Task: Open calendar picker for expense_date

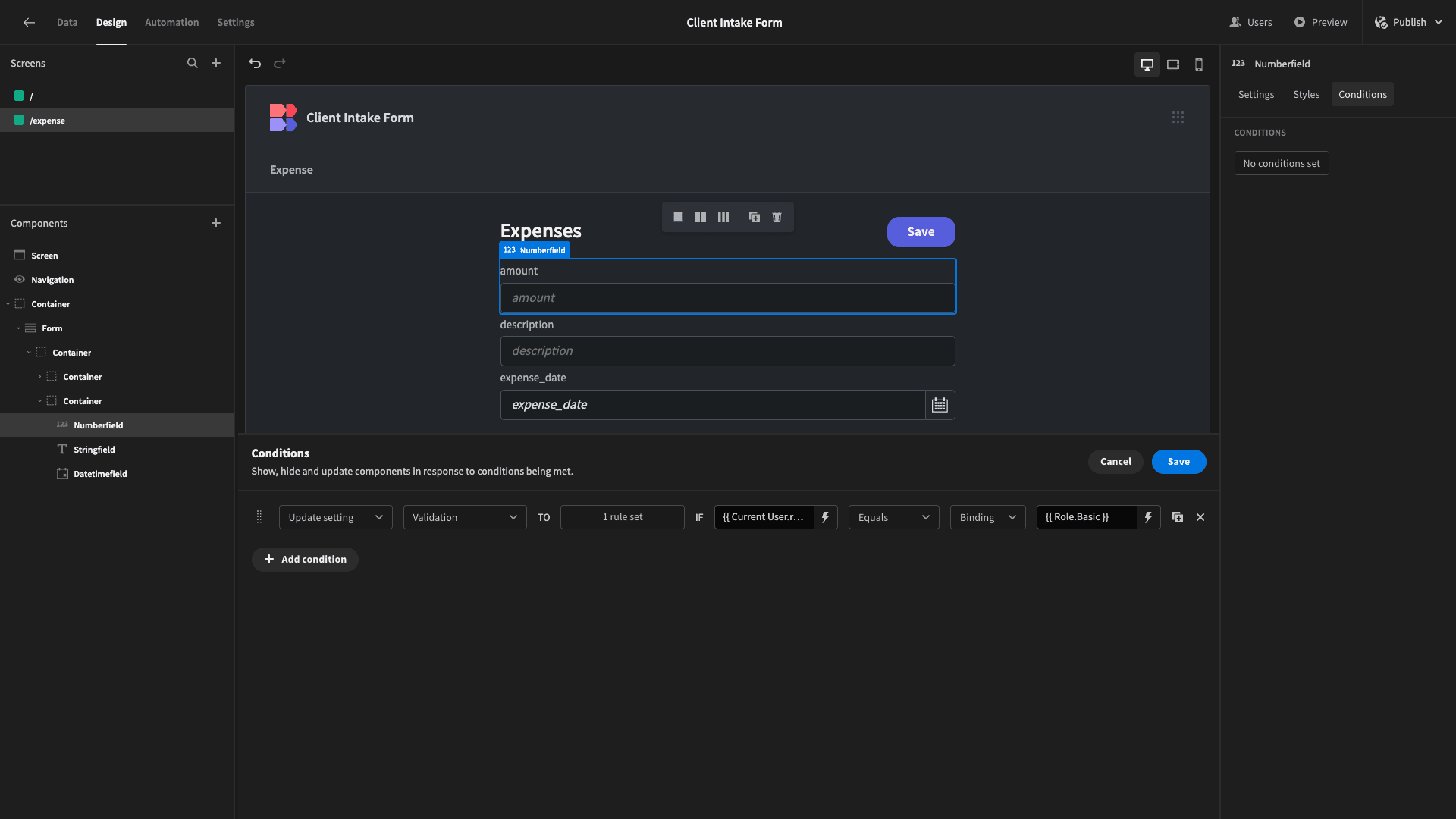Action: tap(940, 405)
